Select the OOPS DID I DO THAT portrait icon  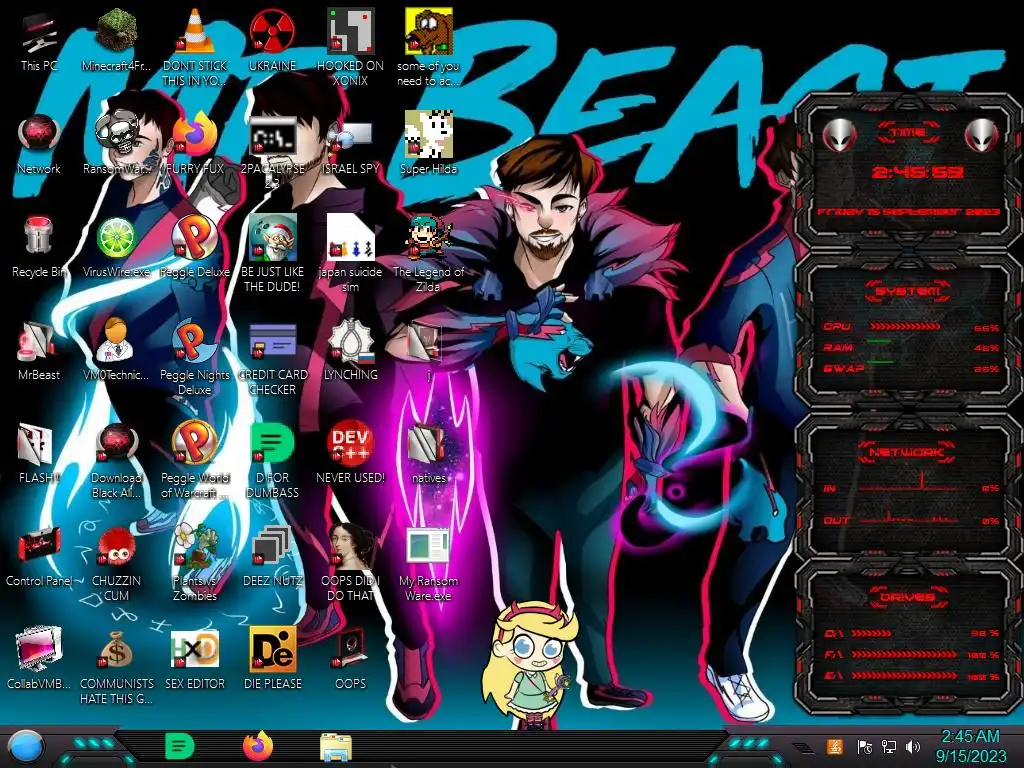(350, 546)
